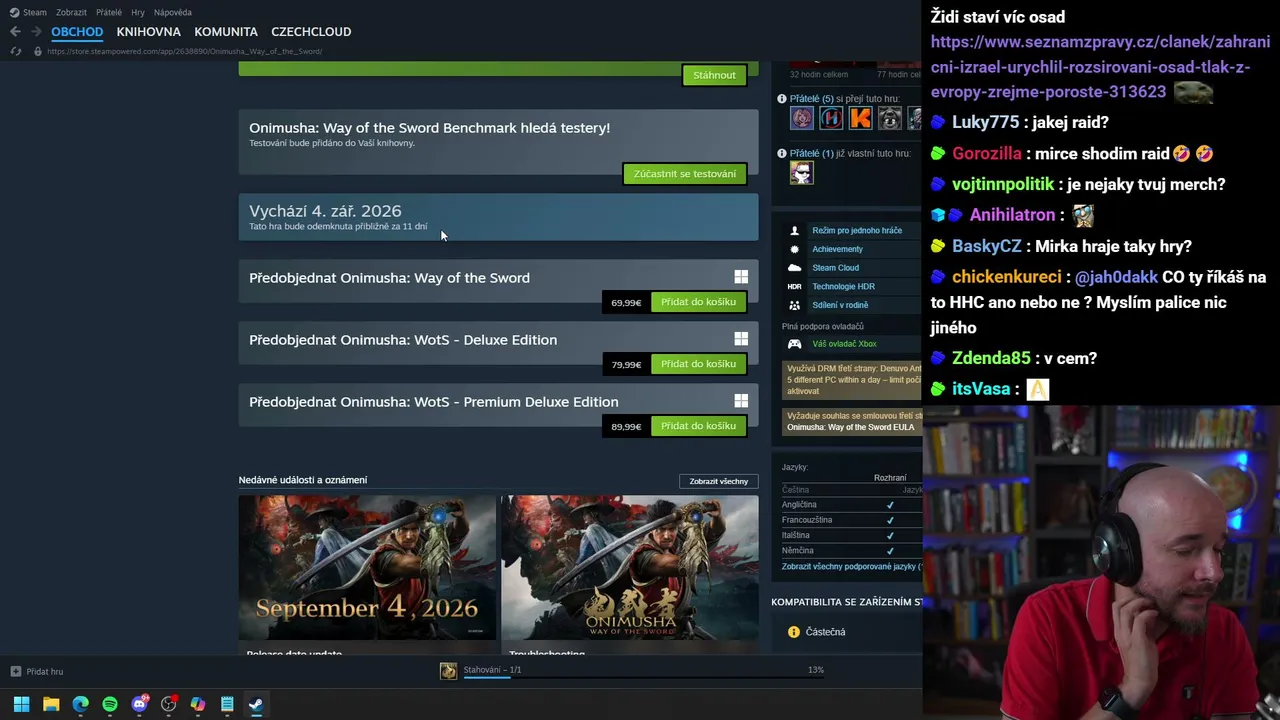Open the CZECHCLOUD profile tab
Viewport: 1280px width, 720px height.
(311, 32)
